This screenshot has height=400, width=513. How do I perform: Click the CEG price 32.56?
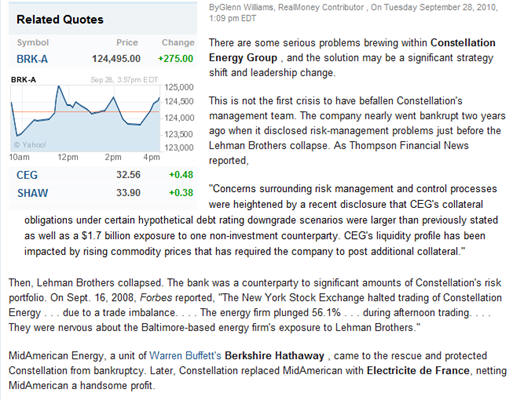128,175
